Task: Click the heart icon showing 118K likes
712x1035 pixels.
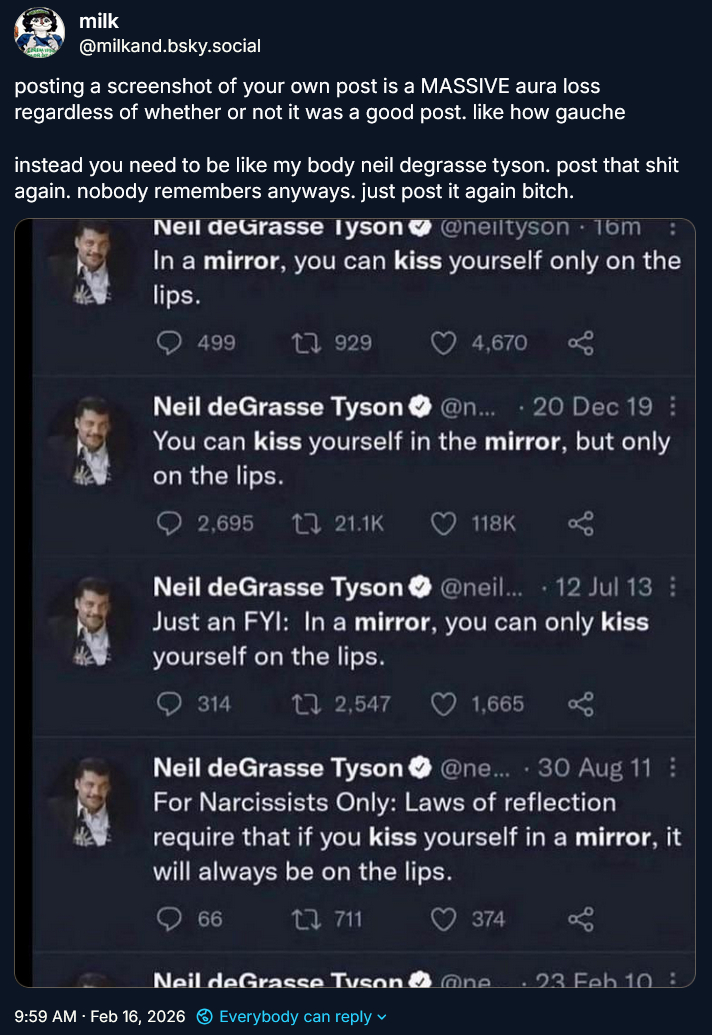Action: tap(442, 523)
